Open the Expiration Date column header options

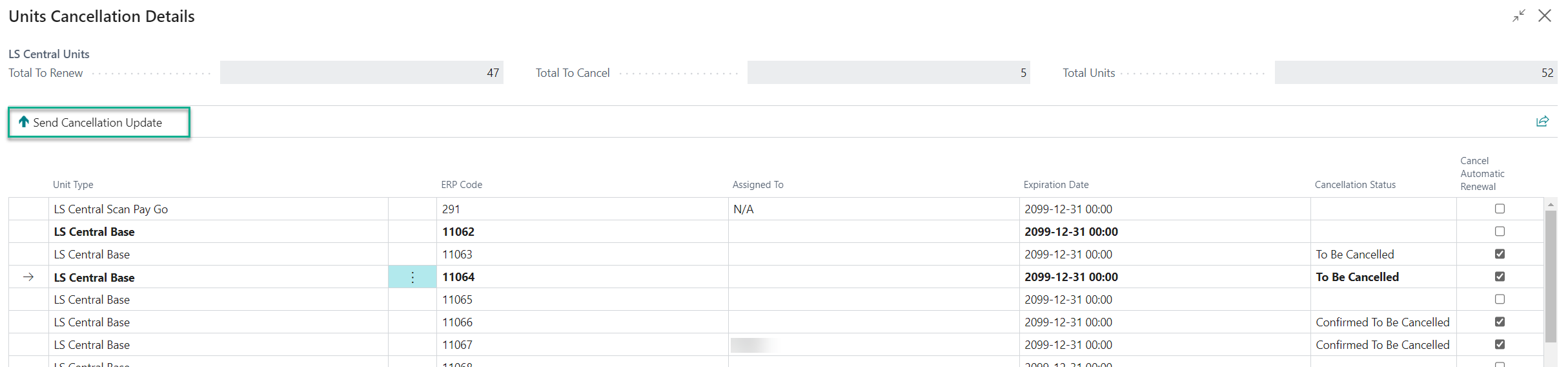pos(1055,185)
